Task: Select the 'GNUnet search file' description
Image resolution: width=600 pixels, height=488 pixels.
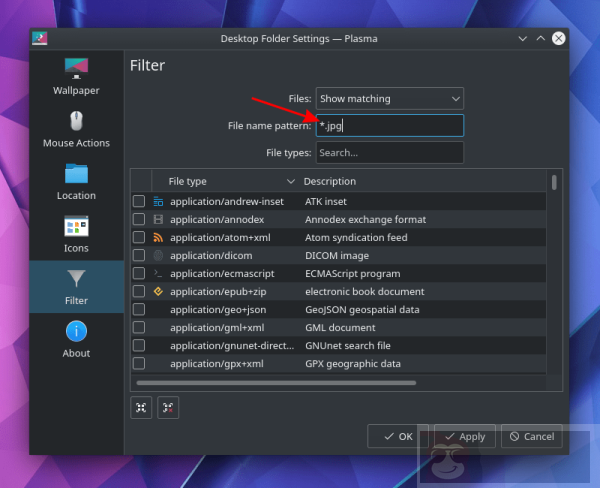Action: pos(348,346)
